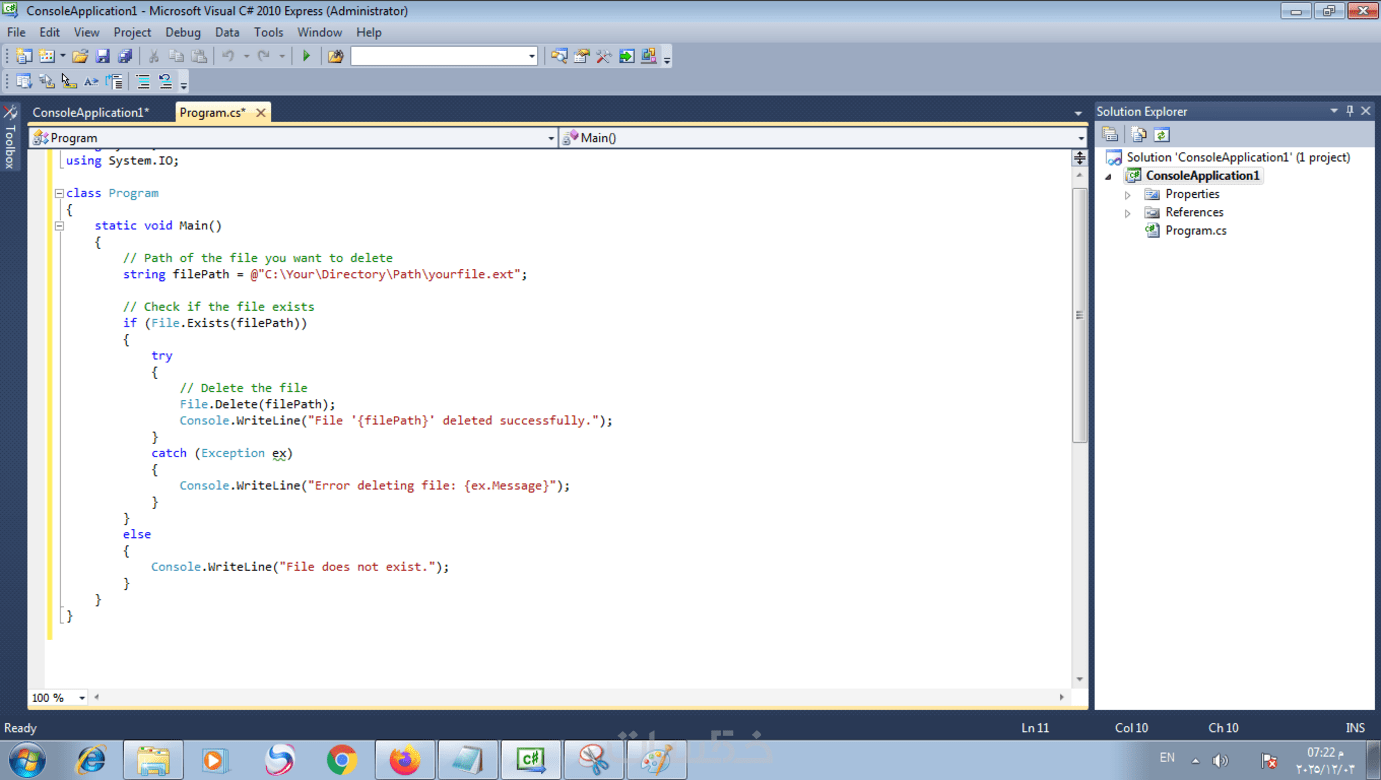Image resolution: width=1381 pixels, height=780 pixels.
Task: Switch to the ConsoleApplication1* tab
Action: point(90,113)
